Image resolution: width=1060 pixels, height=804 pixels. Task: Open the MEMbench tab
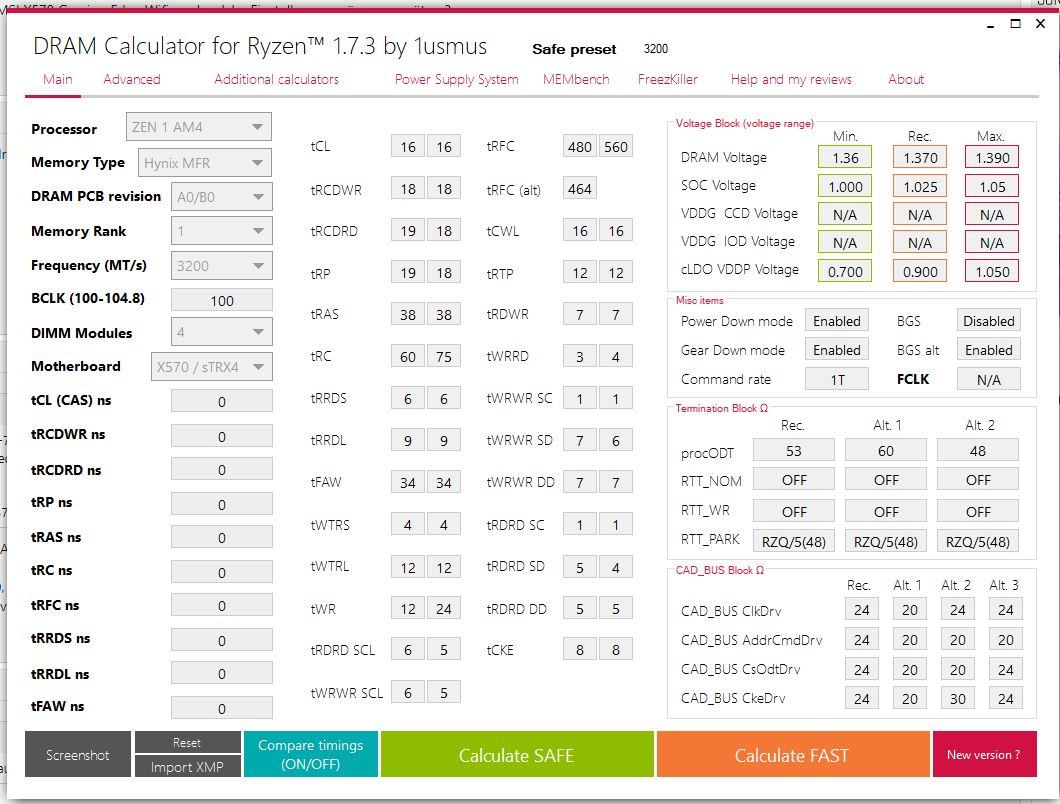pyautogui.click(x=576, y=79)
